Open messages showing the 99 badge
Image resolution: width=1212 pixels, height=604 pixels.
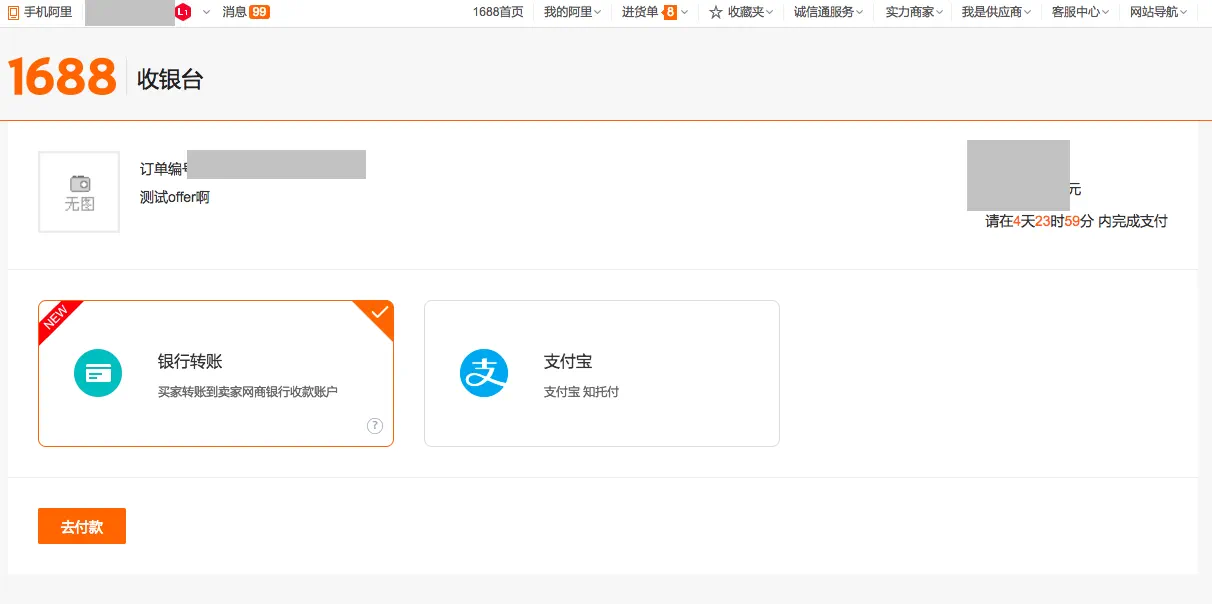pyautogui.click(x=259, y=12)
